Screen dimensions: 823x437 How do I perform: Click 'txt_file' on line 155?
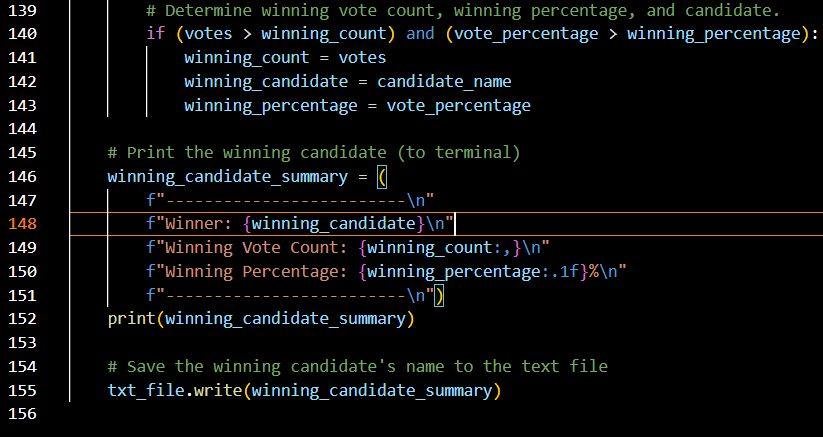click(x=146, y=390)
